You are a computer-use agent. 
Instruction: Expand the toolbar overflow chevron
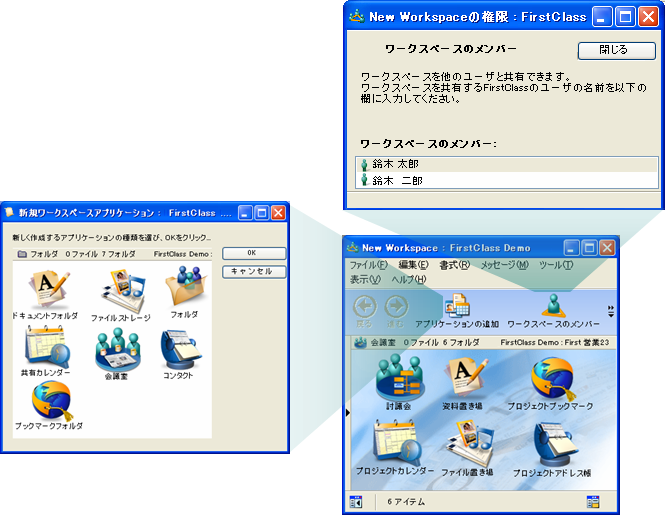pos(611,311)
